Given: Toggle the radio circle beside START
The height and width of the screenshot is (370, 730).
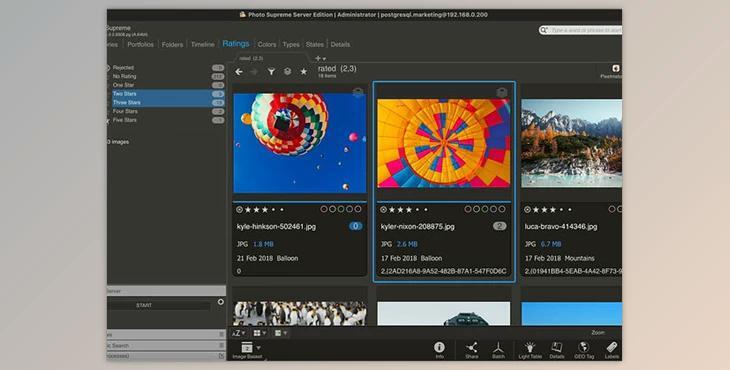Looking at the screenshot, I should pyautogui.click(x=221, y=302).
